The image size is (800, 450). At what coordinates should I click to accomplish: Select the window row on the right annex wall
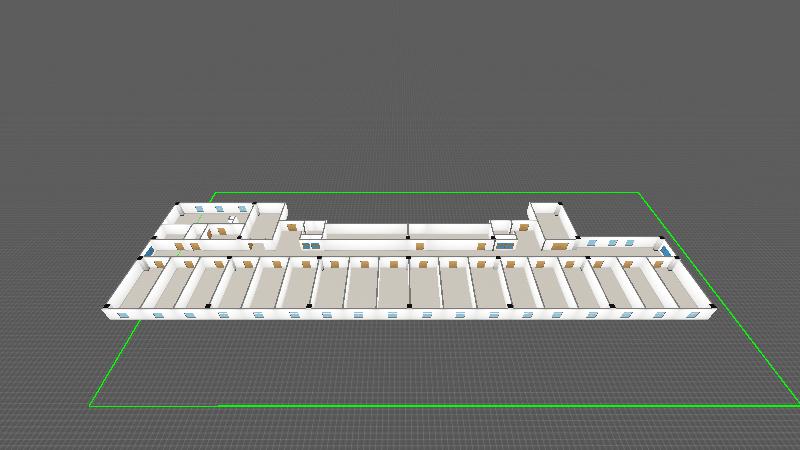(615, 242)
